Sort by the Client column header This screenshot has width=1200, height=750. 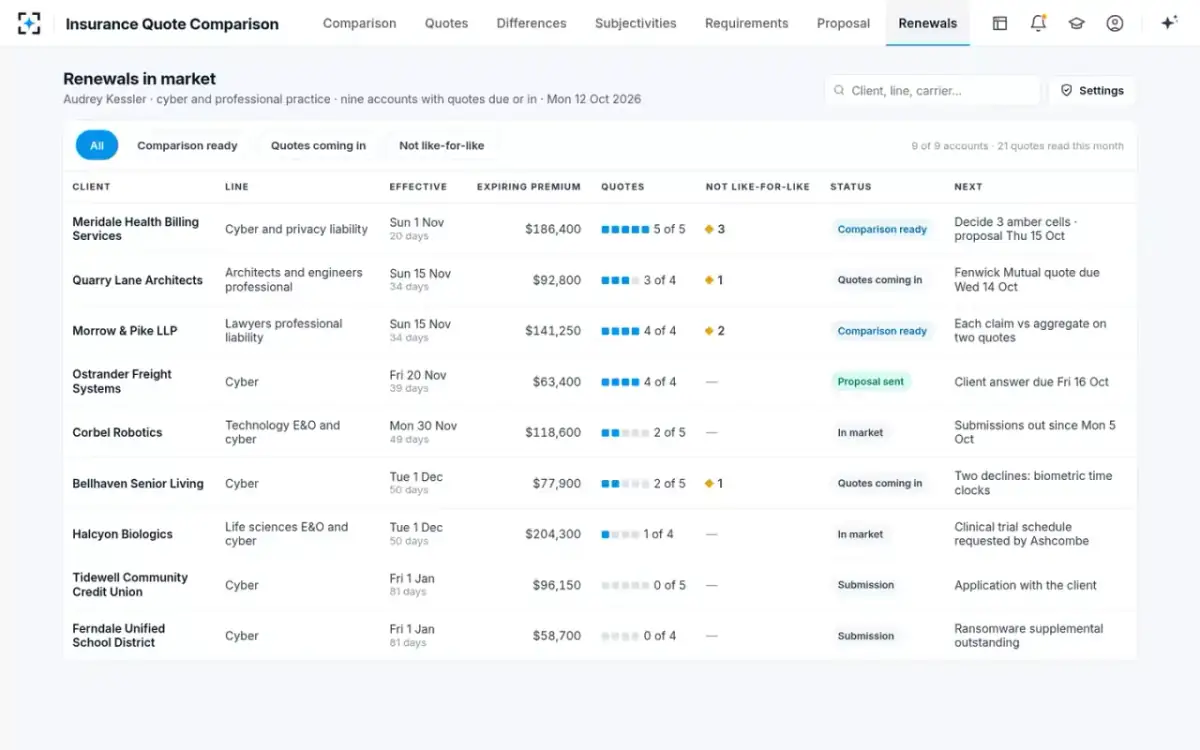91,187
